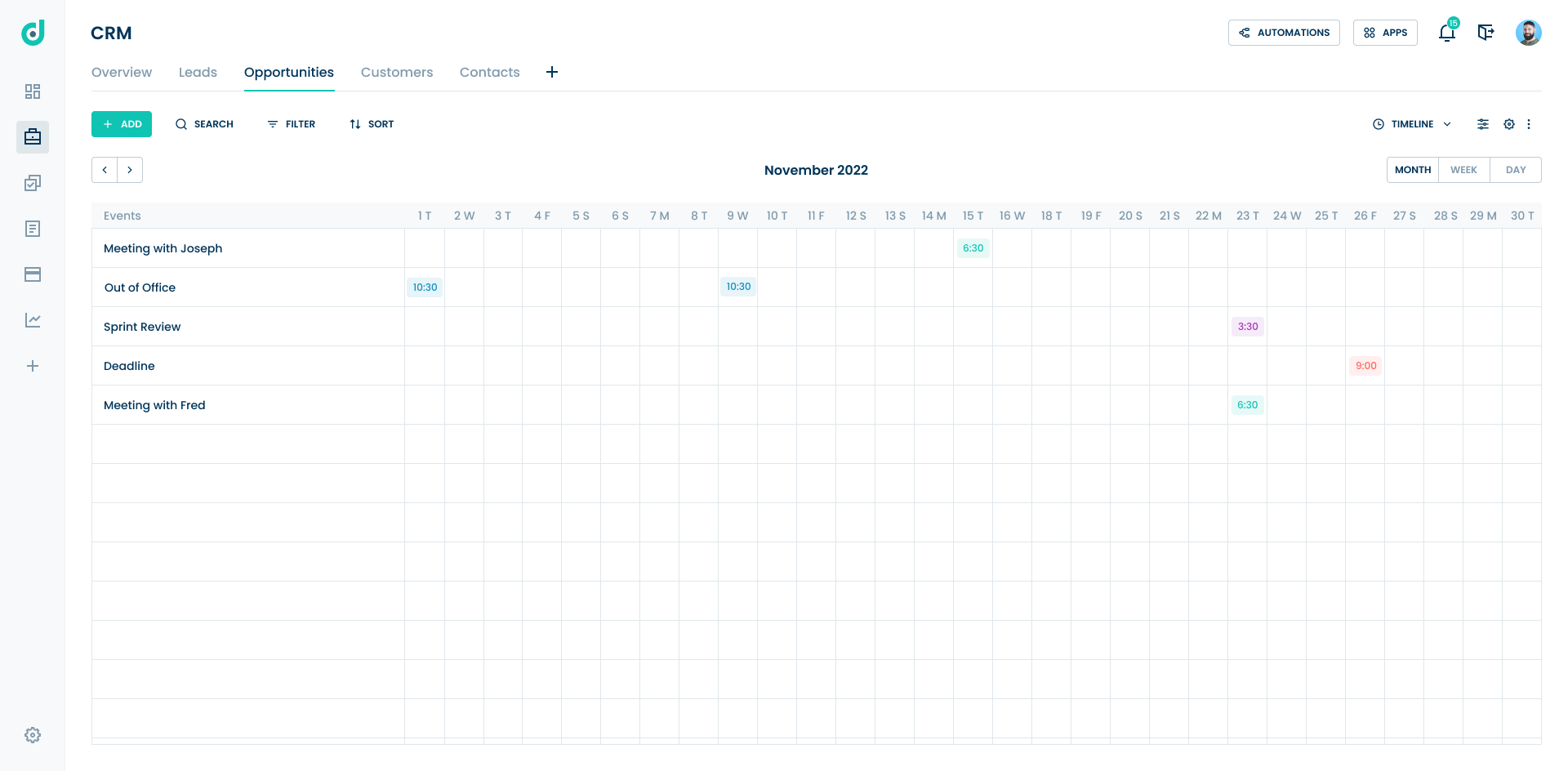Select the Meeting with Fred row label

tap(154, 405)
